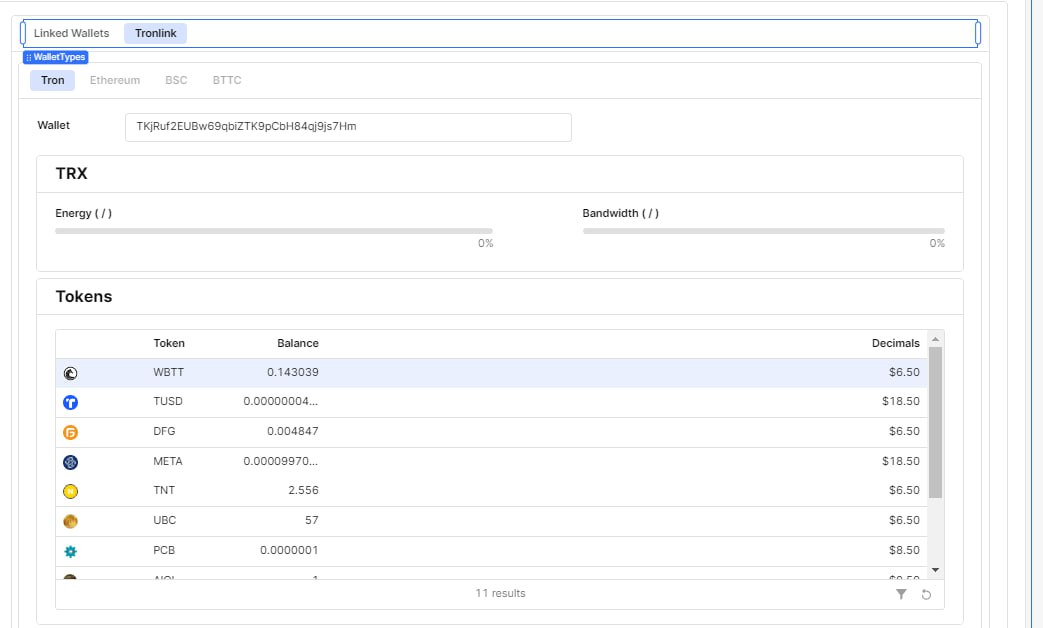Switch to Linked Wallets tab
The image size is (1043, 628).
pyautogui.click(x=71, y=33)
